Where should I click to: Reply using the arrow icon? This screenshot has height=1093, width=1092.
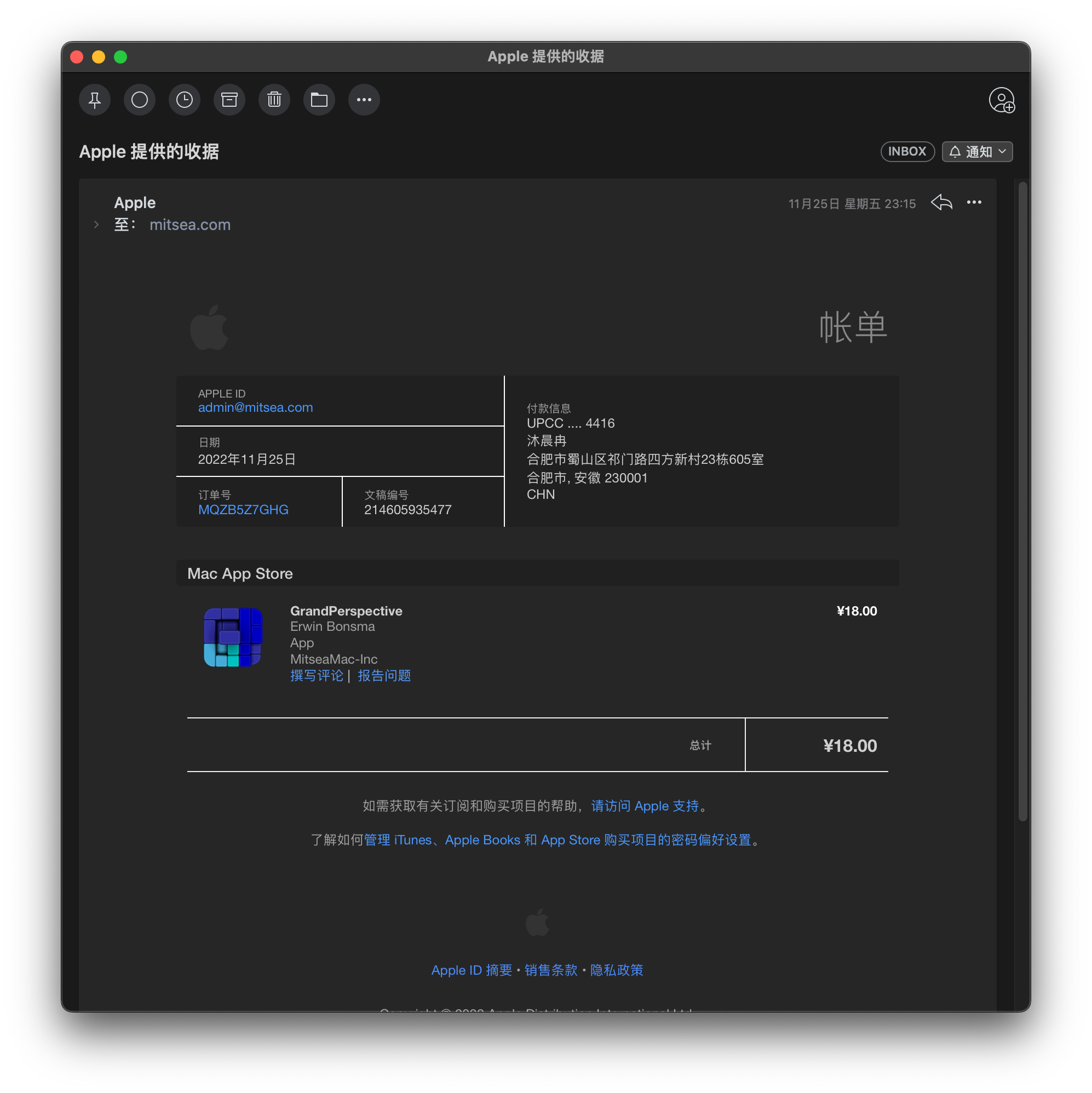point(941,203)
